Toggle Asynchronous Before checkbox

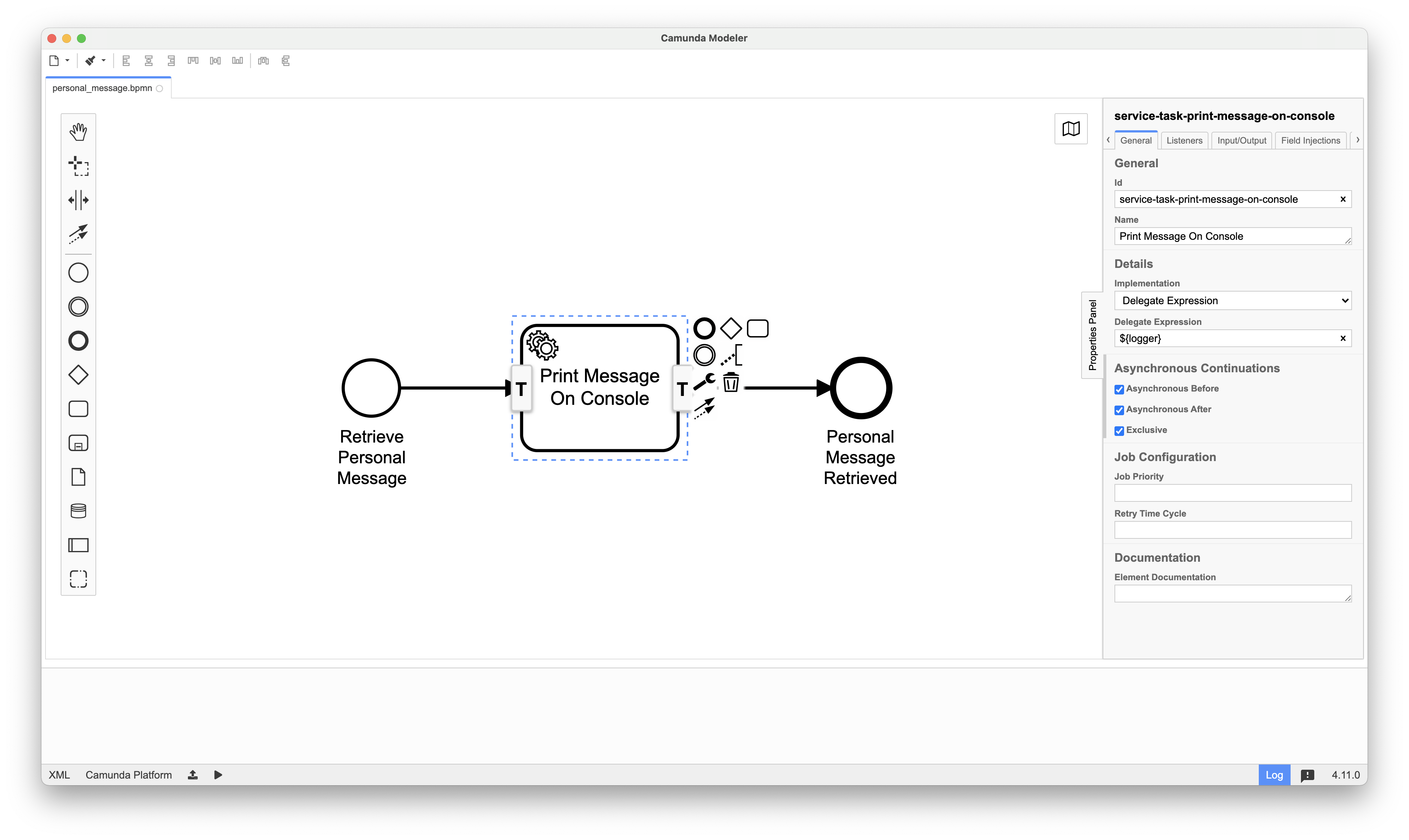(x=1120, y=388)
